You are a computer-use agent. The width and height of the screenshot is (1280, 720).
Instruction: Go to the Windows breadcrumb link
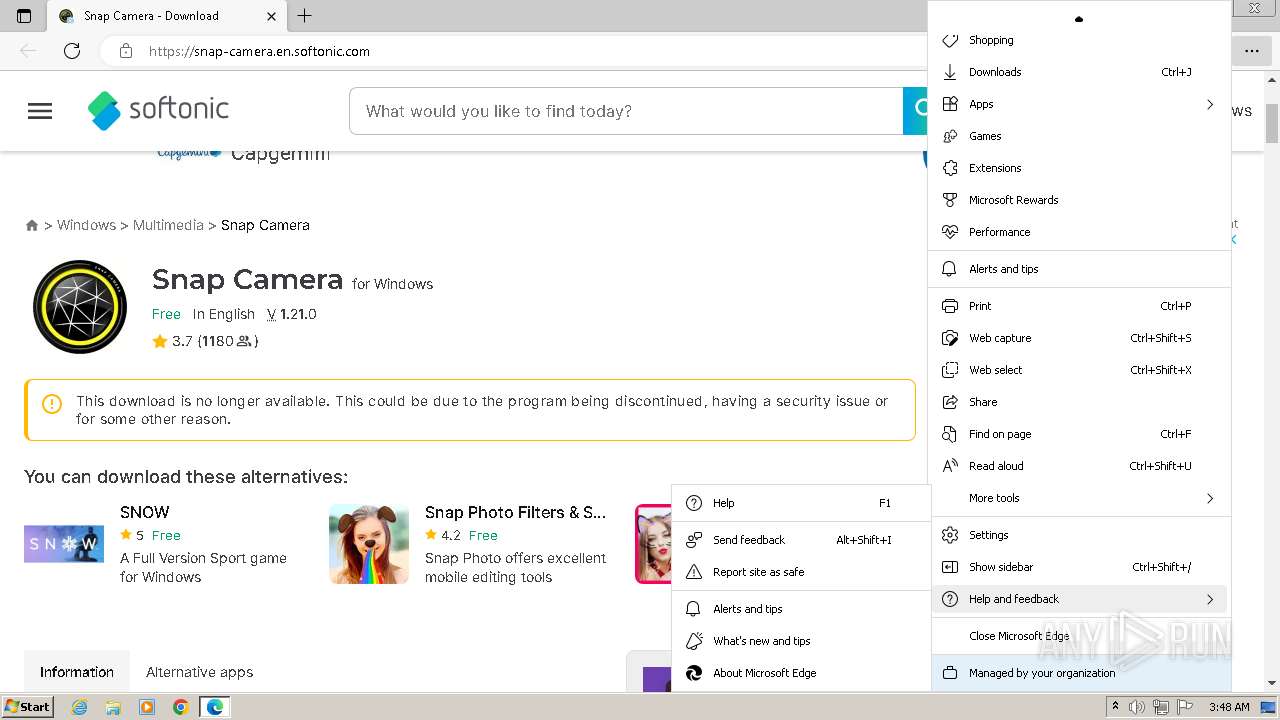pyautogui.click(x=86, y=225)
